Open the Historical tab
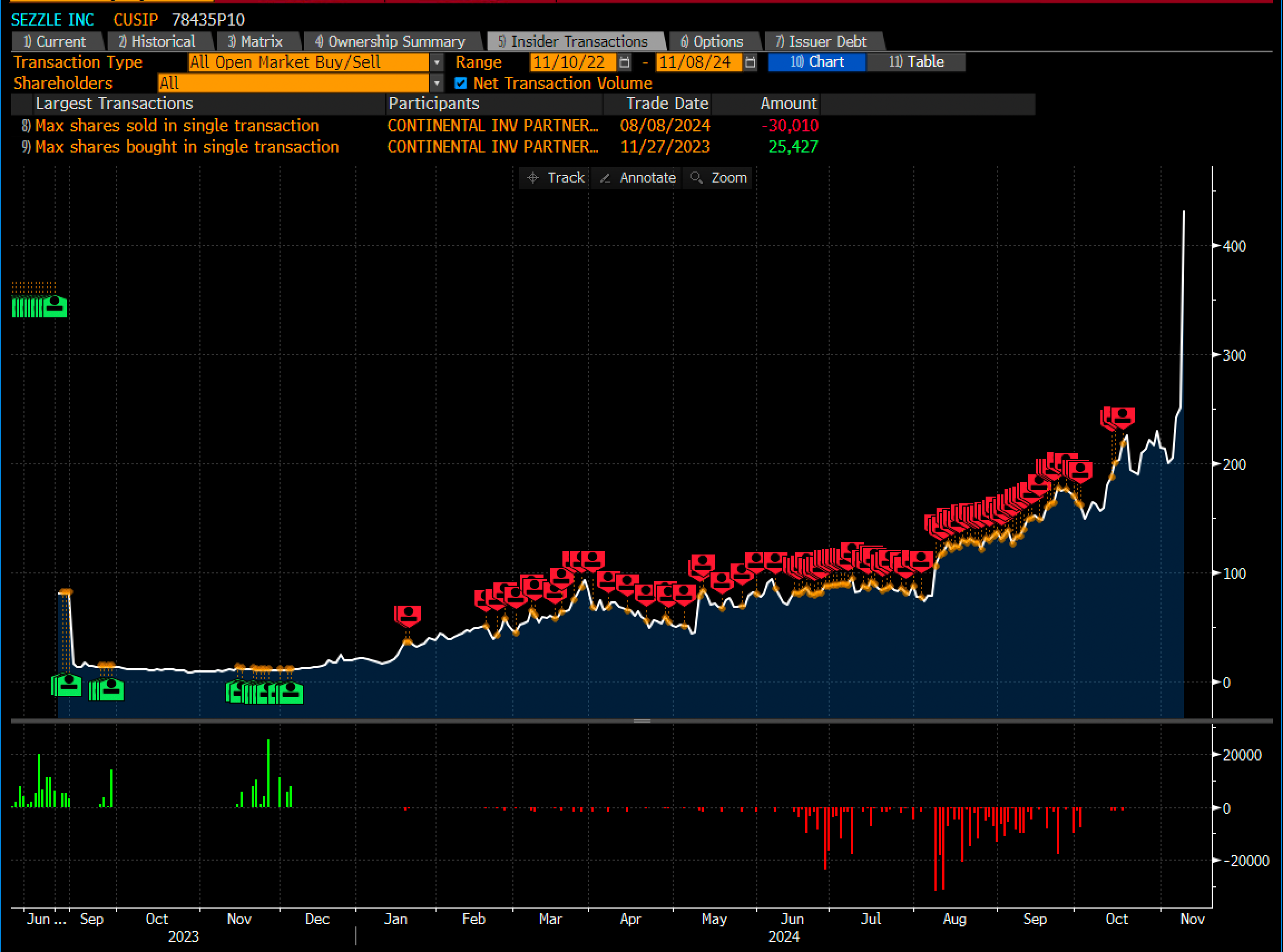Screen dimensions: 1283x952 [157, 42]
